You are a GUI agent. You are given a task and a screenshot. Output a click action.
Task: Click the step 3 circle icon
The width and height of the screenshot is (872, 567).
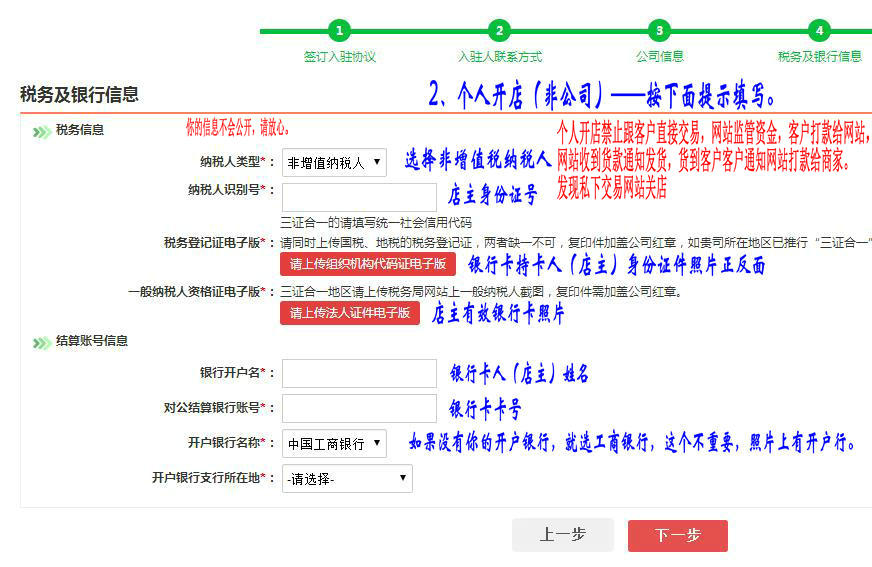pyautogui.click(x=659, y=31)
